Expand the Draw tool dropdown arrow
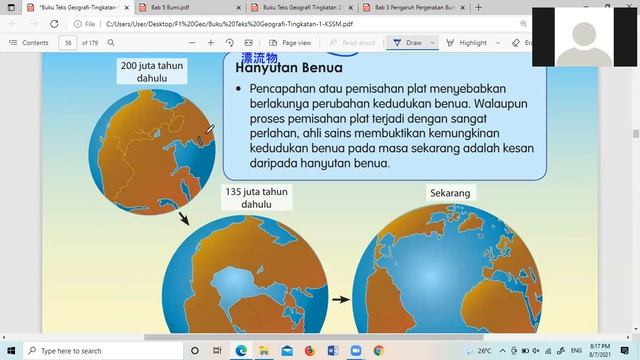Viewport: 640px width, 360px height. click(x=432, y=42)
